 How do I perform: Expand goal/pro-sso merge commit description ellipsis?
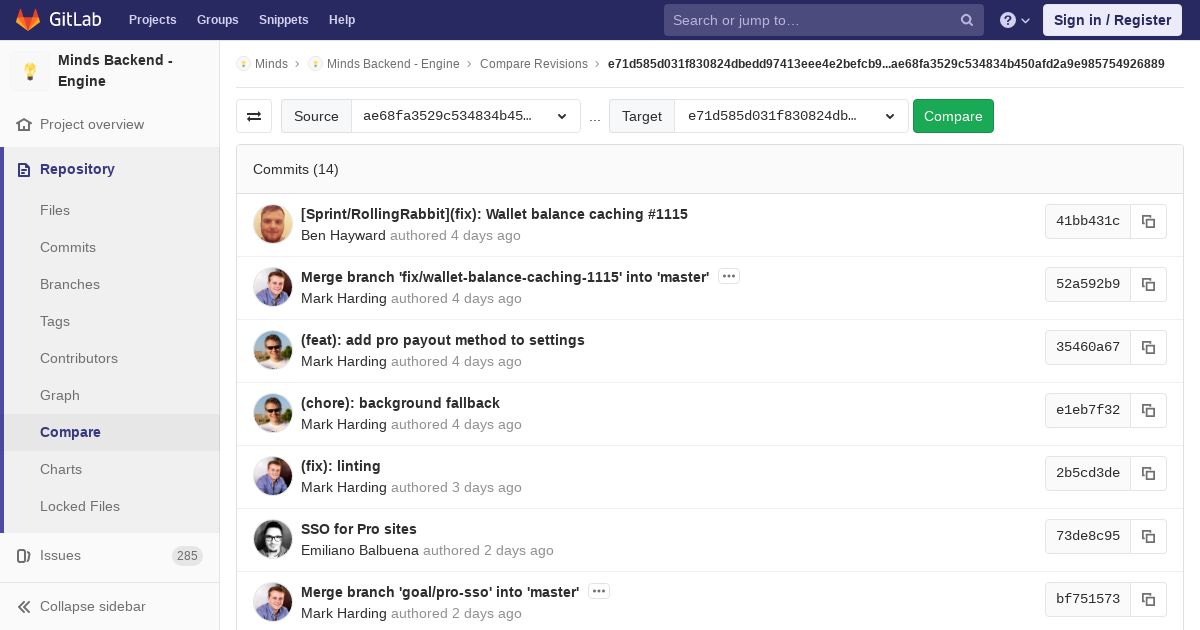[599, 591]
